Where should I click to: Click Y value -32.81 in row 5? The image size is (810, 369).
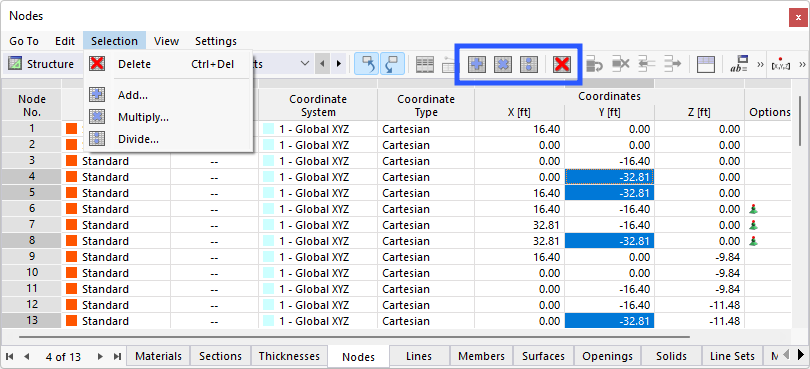[x=609, y=193]
